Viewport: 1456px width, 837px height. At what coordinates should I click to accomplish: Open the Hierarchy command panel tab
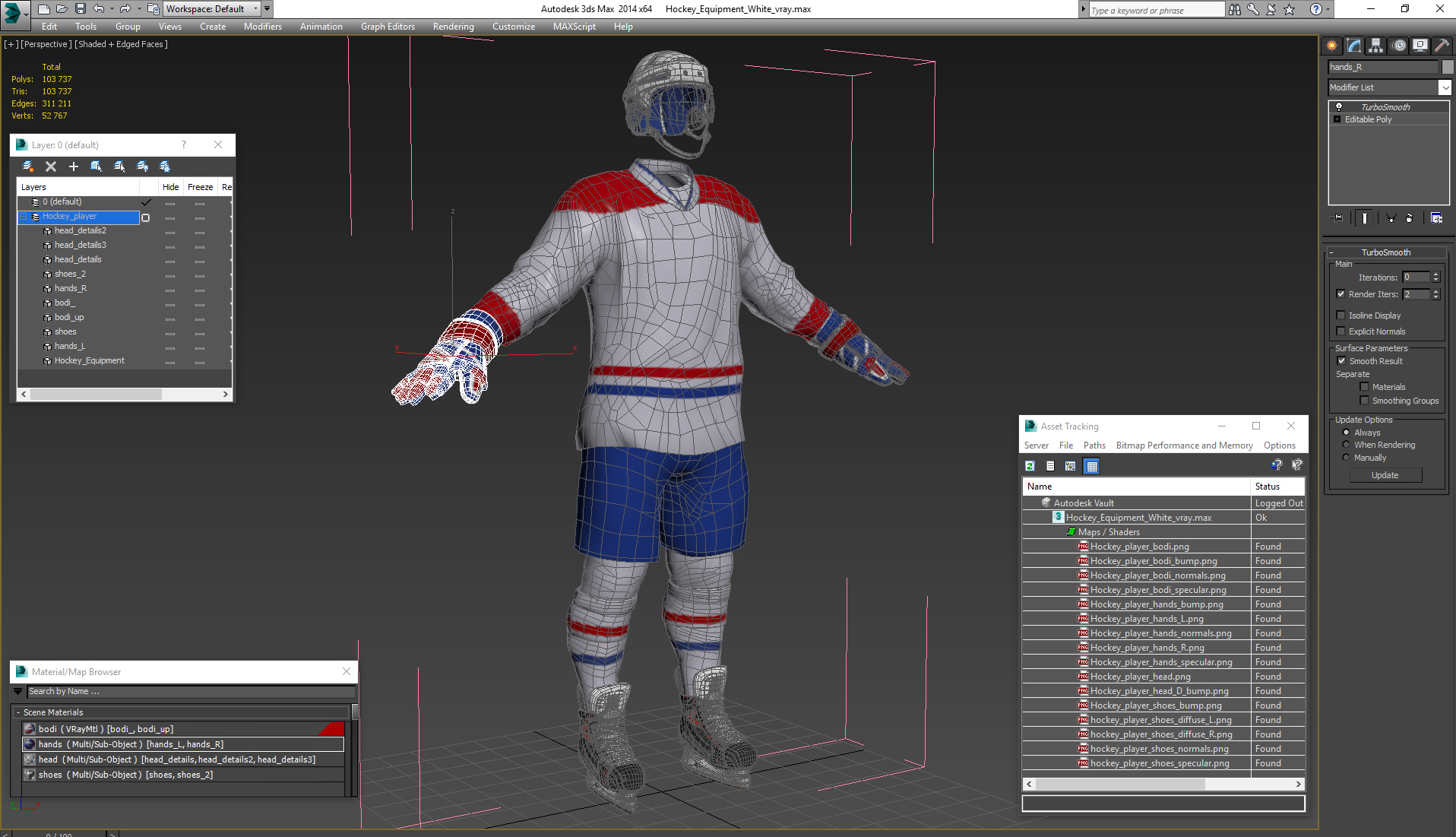click(x=1376, y=46)
